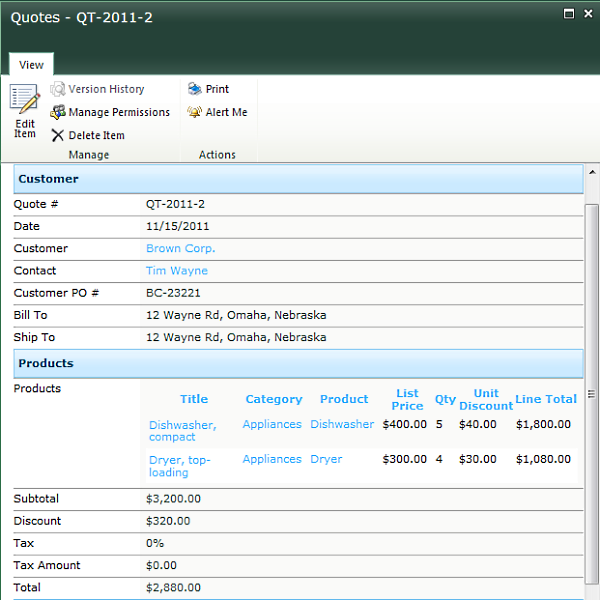Close the Quotes dialog
Screen dimensions: 600x600
(587, 14)
